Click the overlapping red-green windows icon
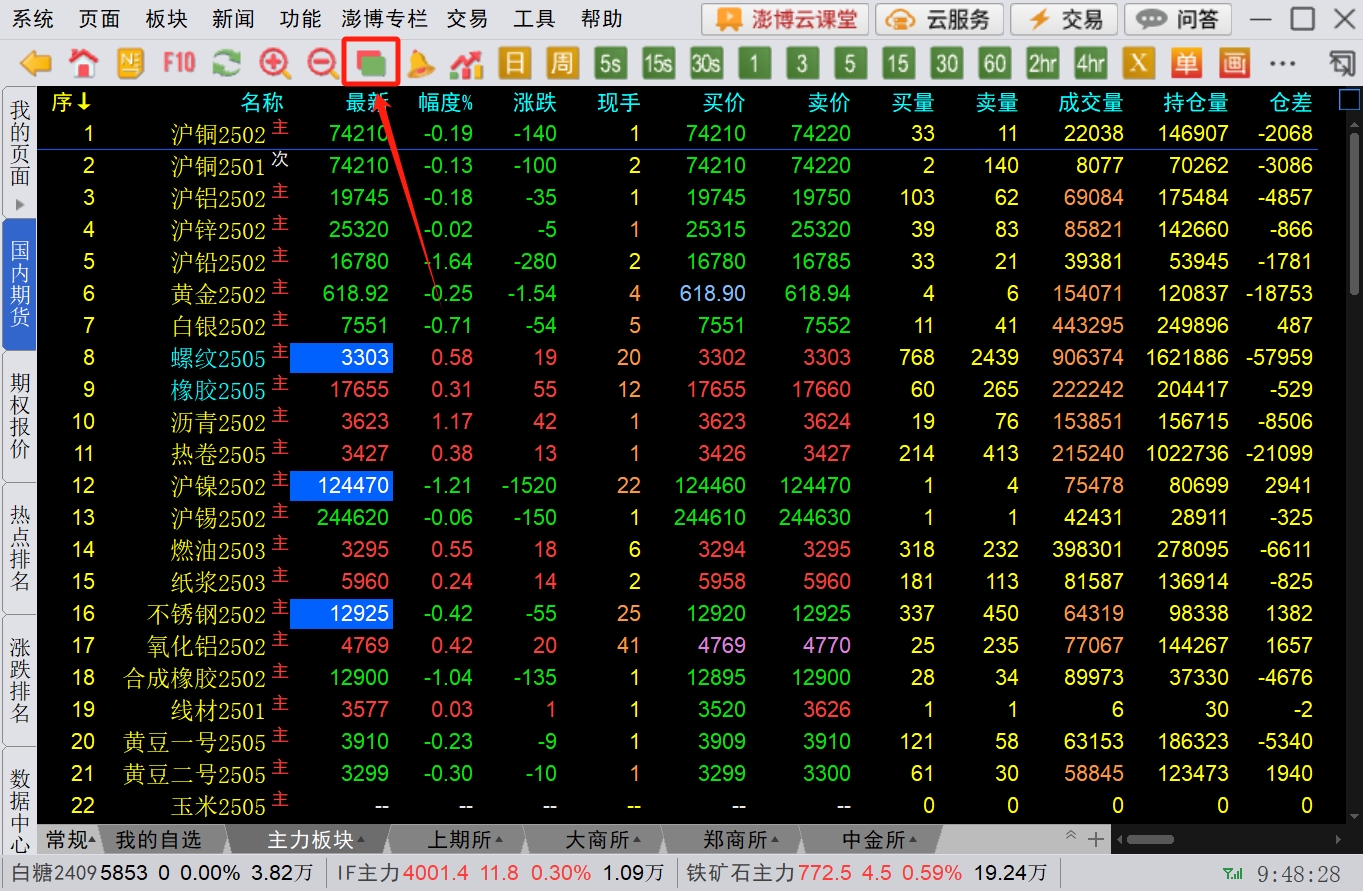Screen dimensions: 1363x891 point(371,64)
